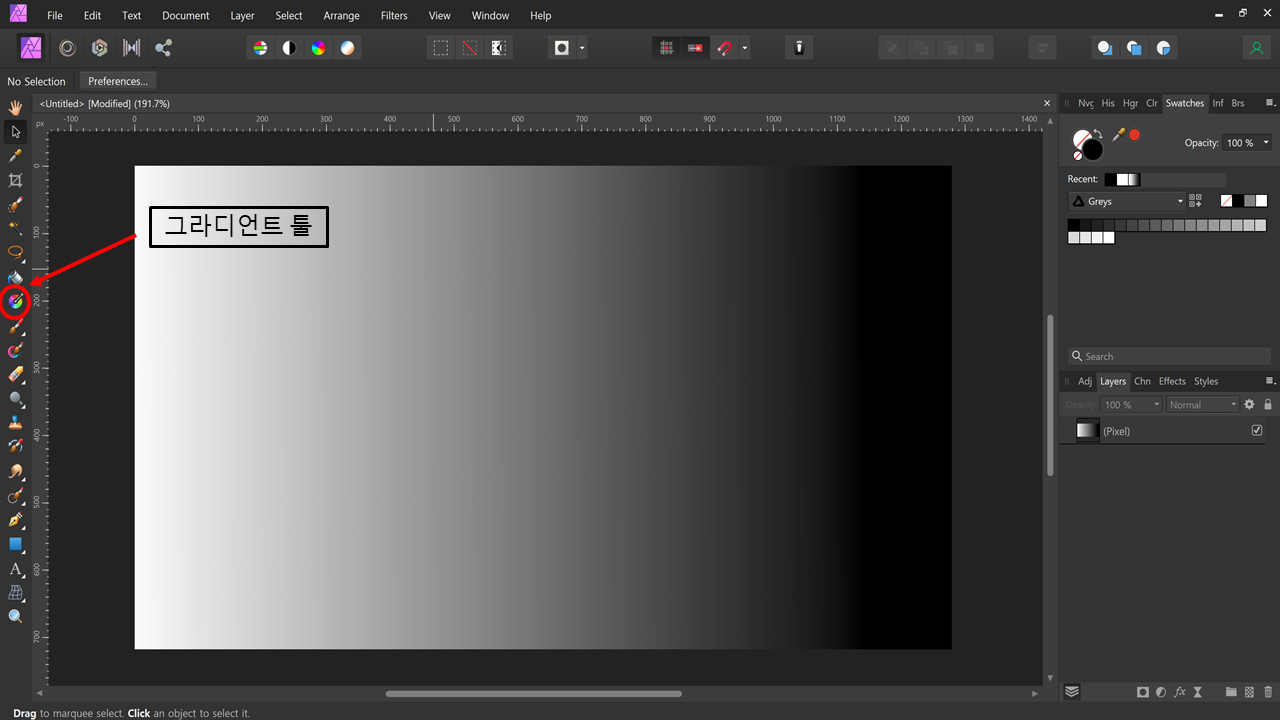
Task: Select the Blur Brush tool
Action: [15, 471]
